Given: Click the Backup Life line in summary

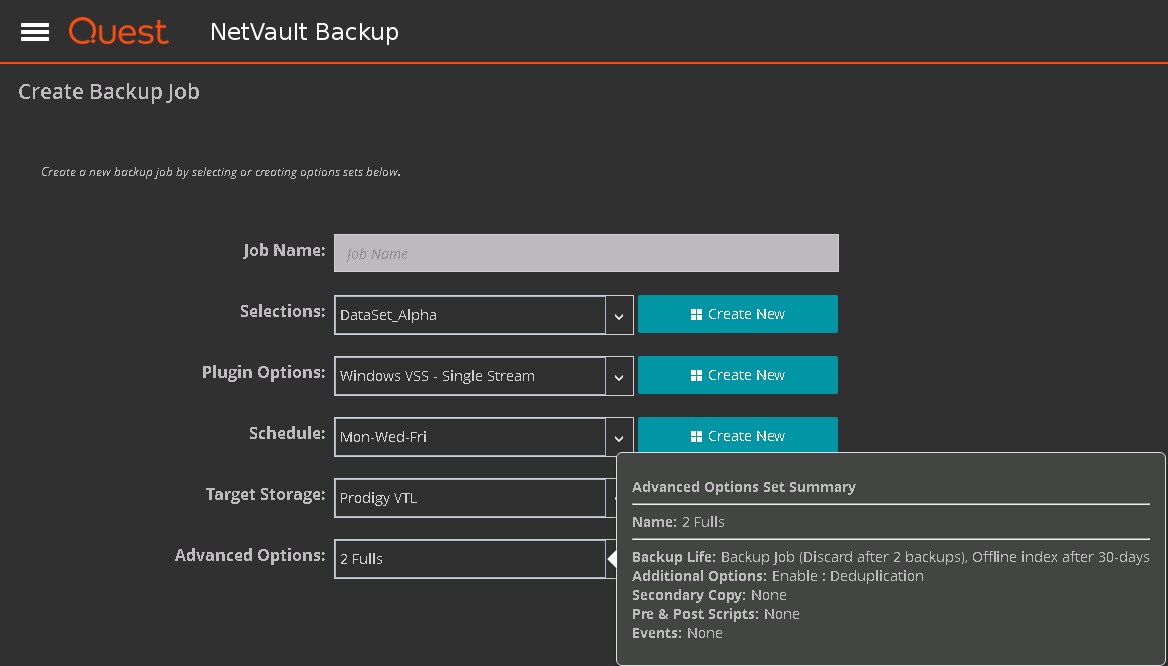Looking at the screenshot, I should tap(890, 557).
